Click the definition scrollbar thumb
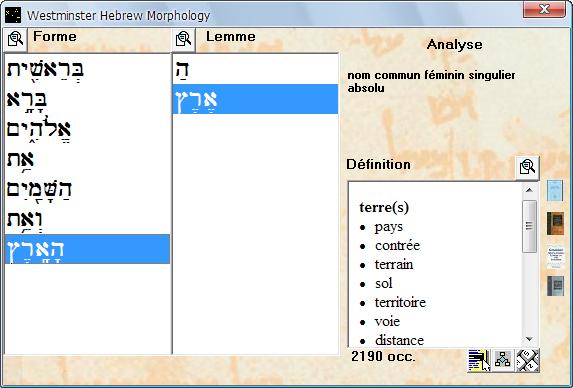This screenshot has height=388, width=573. pyautogui.click(x=529, y=226)
